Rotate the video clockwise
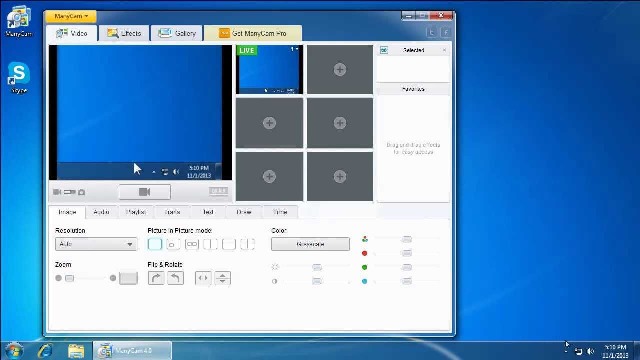 click(156, 278)
